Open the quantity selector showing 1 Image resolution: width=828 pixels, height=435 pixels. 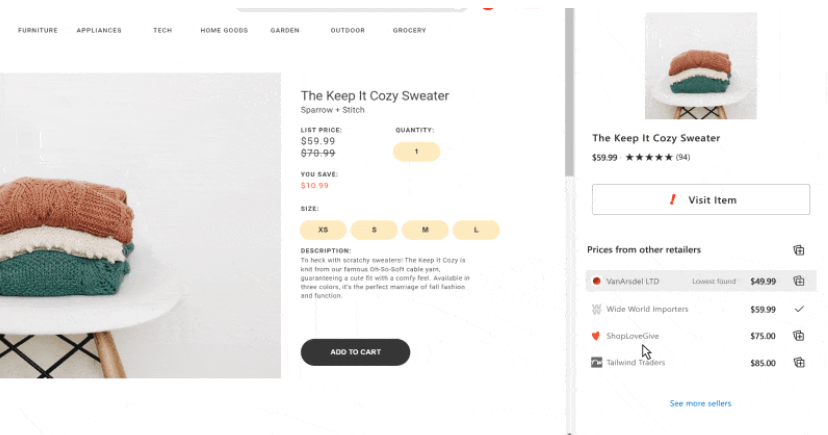pos(416,152)
